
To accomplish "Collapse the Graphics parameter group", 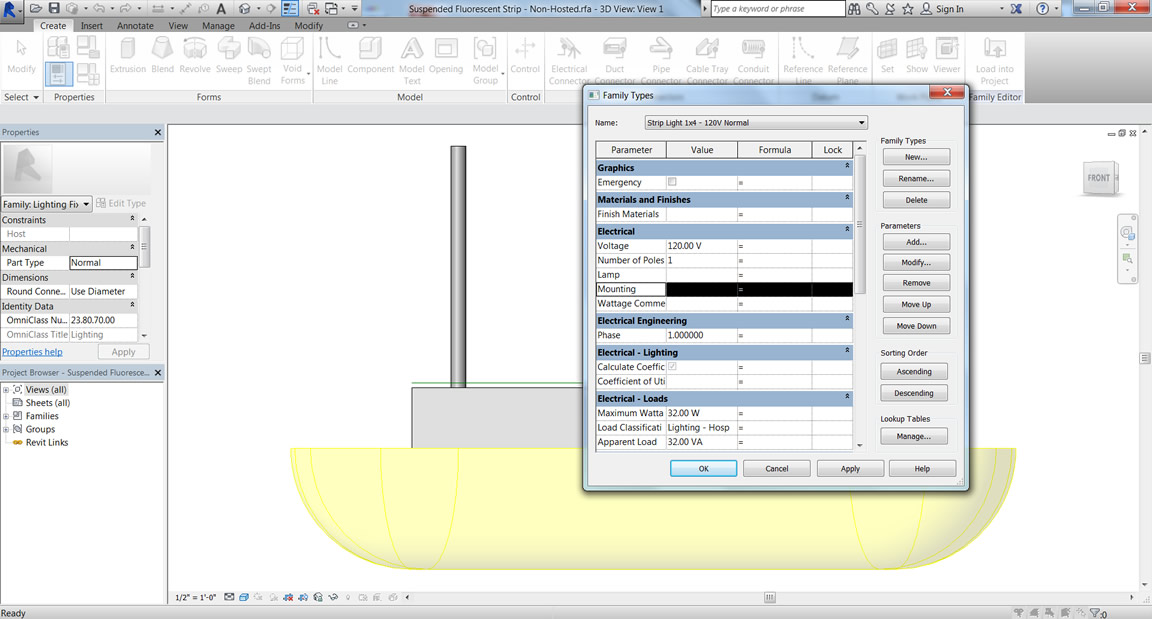I will coord(847,167).
